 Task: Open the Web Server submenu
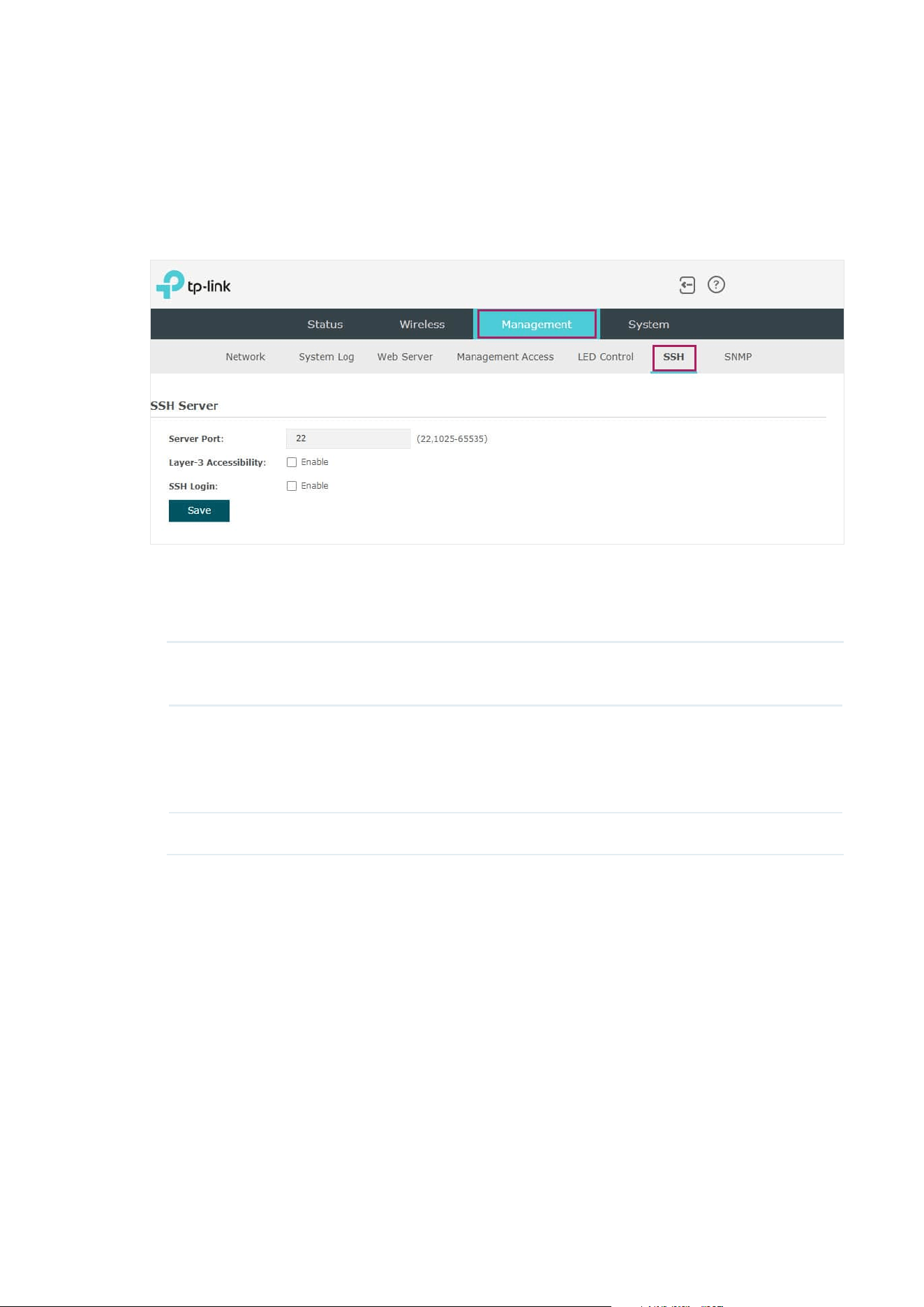405,357
